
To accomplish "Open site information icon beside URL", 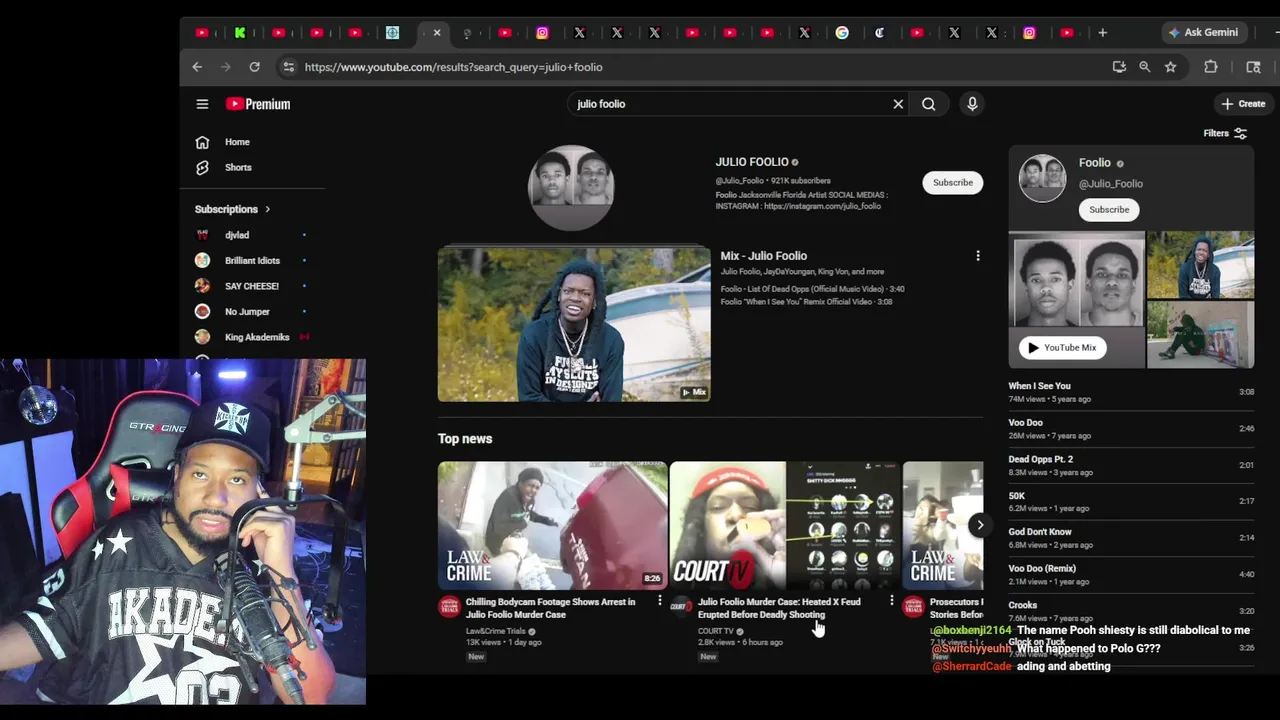I will pos(288,67).
